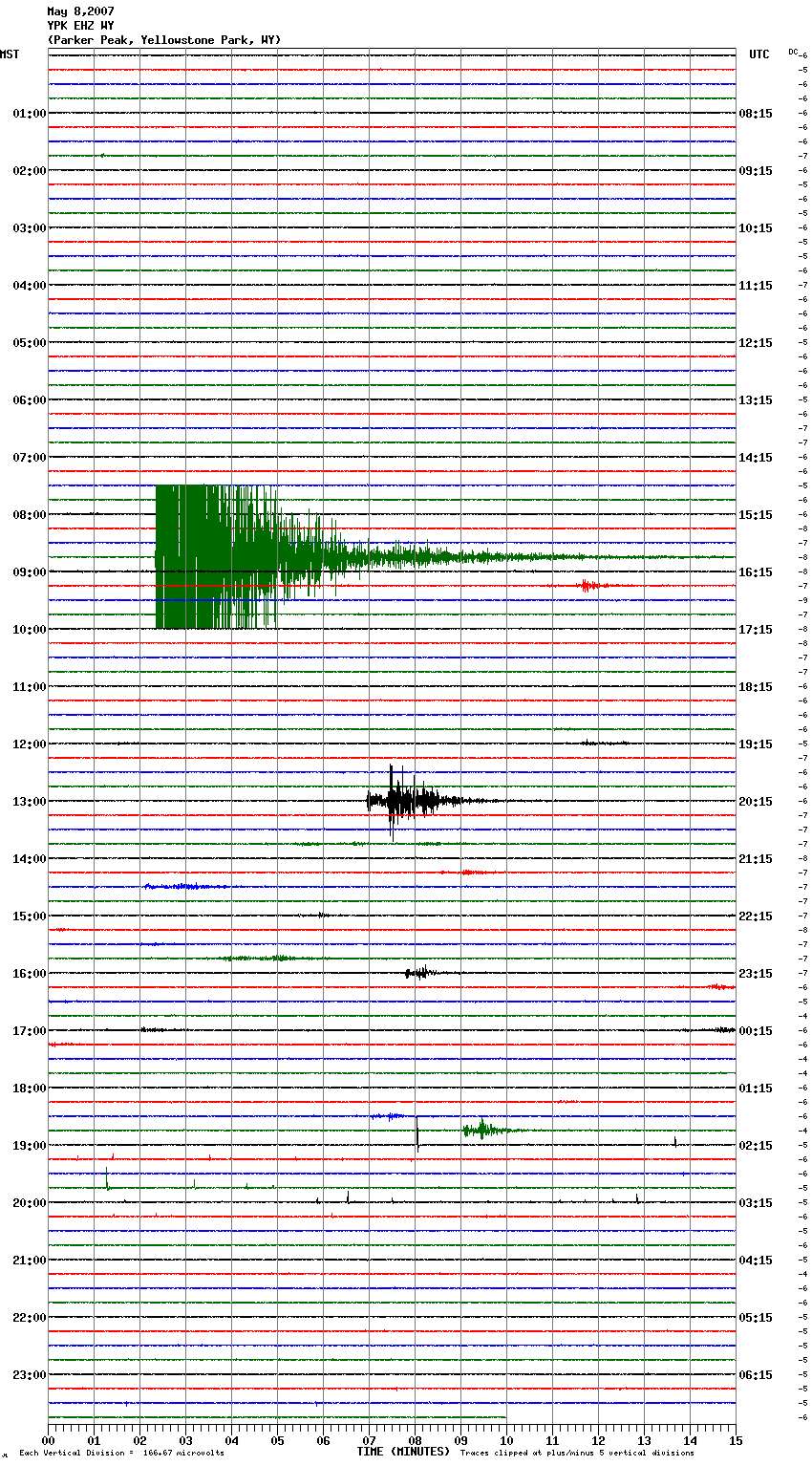Select the "16:00" MST time label
The height and width of the screenshot is (1466, 812).
29,974
